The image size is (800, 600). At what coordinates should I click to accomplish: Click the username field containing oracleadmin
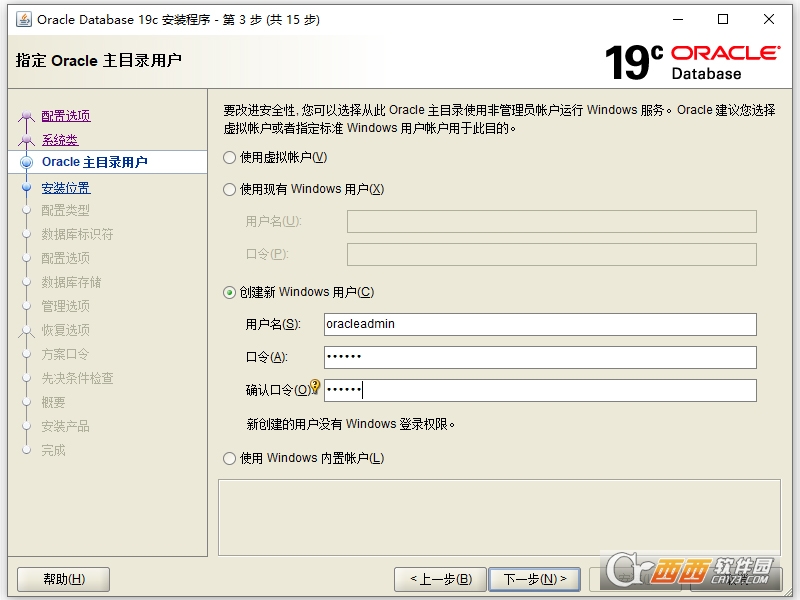540,324
